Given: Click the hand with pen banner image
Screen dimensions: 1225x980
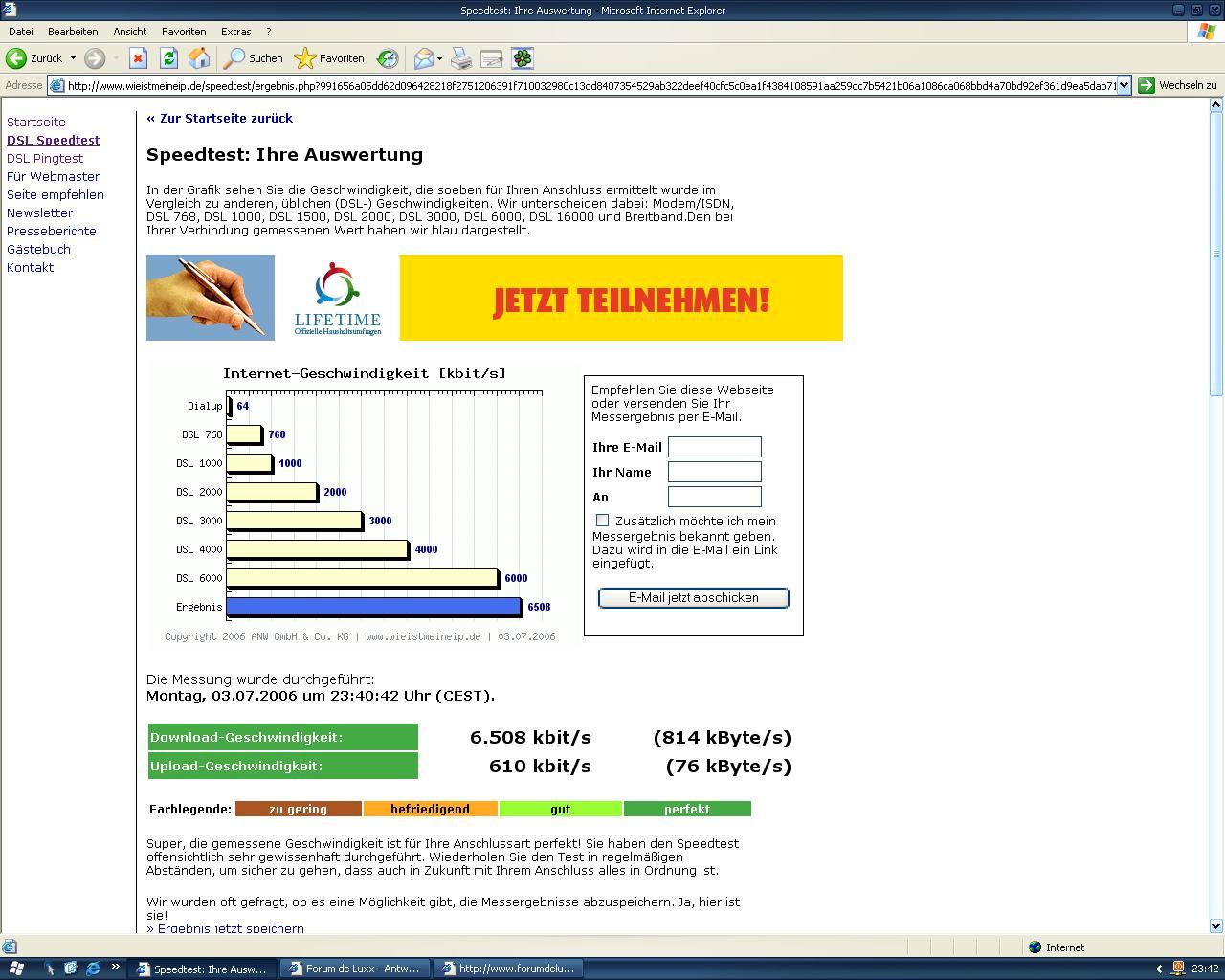Looking at the screenshot, I should [x=211, y=298].
